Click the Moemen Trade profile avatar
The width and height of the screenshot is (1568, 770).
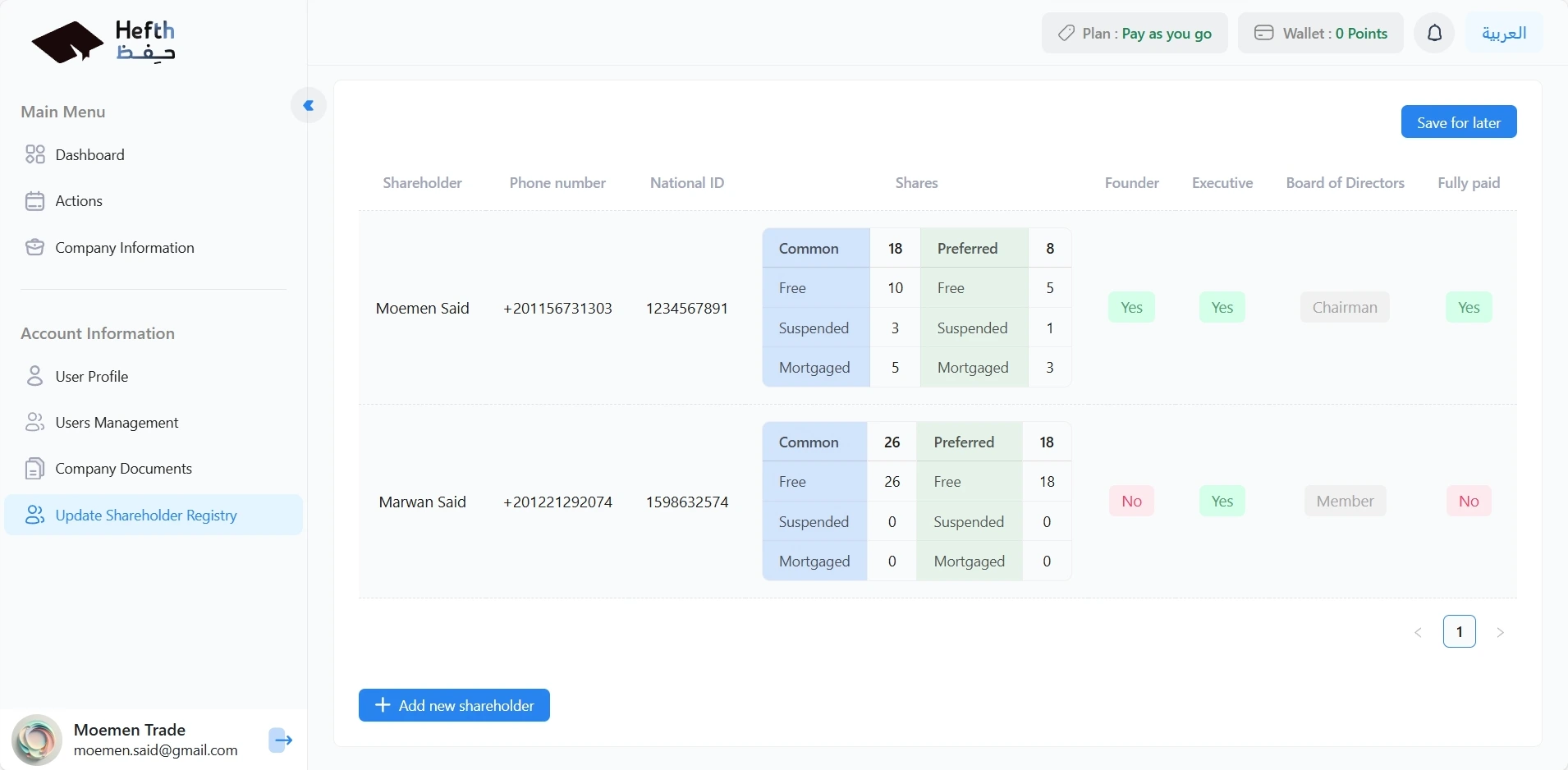[x=37, y=740]
